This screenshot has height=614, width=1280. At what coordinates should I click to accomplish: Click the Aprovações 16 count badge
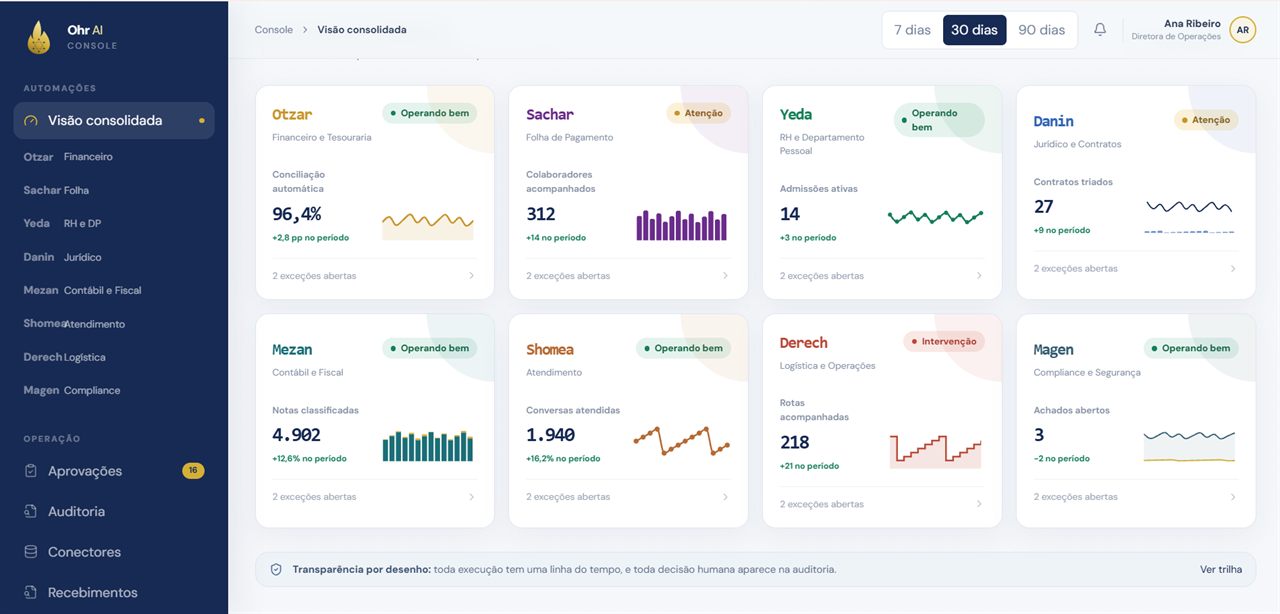(193, 471)
